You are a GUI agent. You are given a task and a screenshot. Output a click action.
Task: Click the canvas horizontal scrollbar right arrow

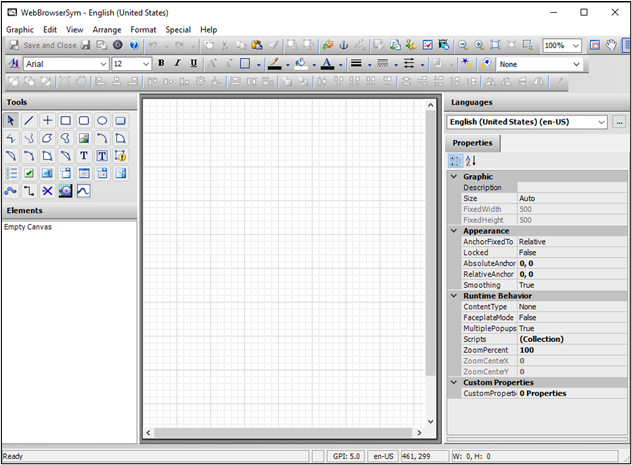click(419, 432)
